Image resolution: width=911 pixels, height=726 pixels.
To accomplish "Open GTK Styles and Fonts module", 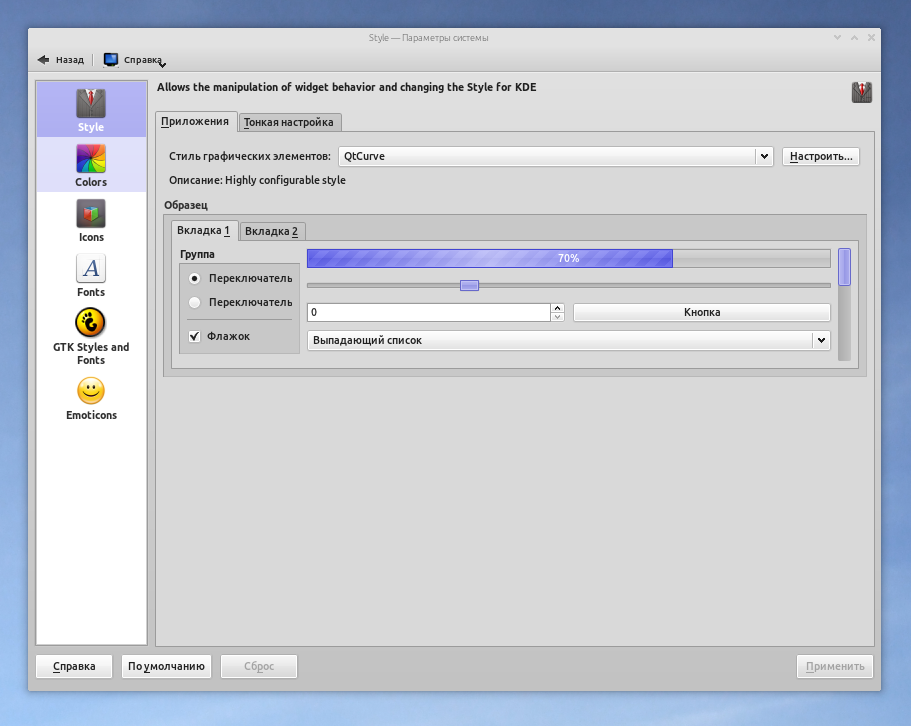I will [x=91, y=336].
